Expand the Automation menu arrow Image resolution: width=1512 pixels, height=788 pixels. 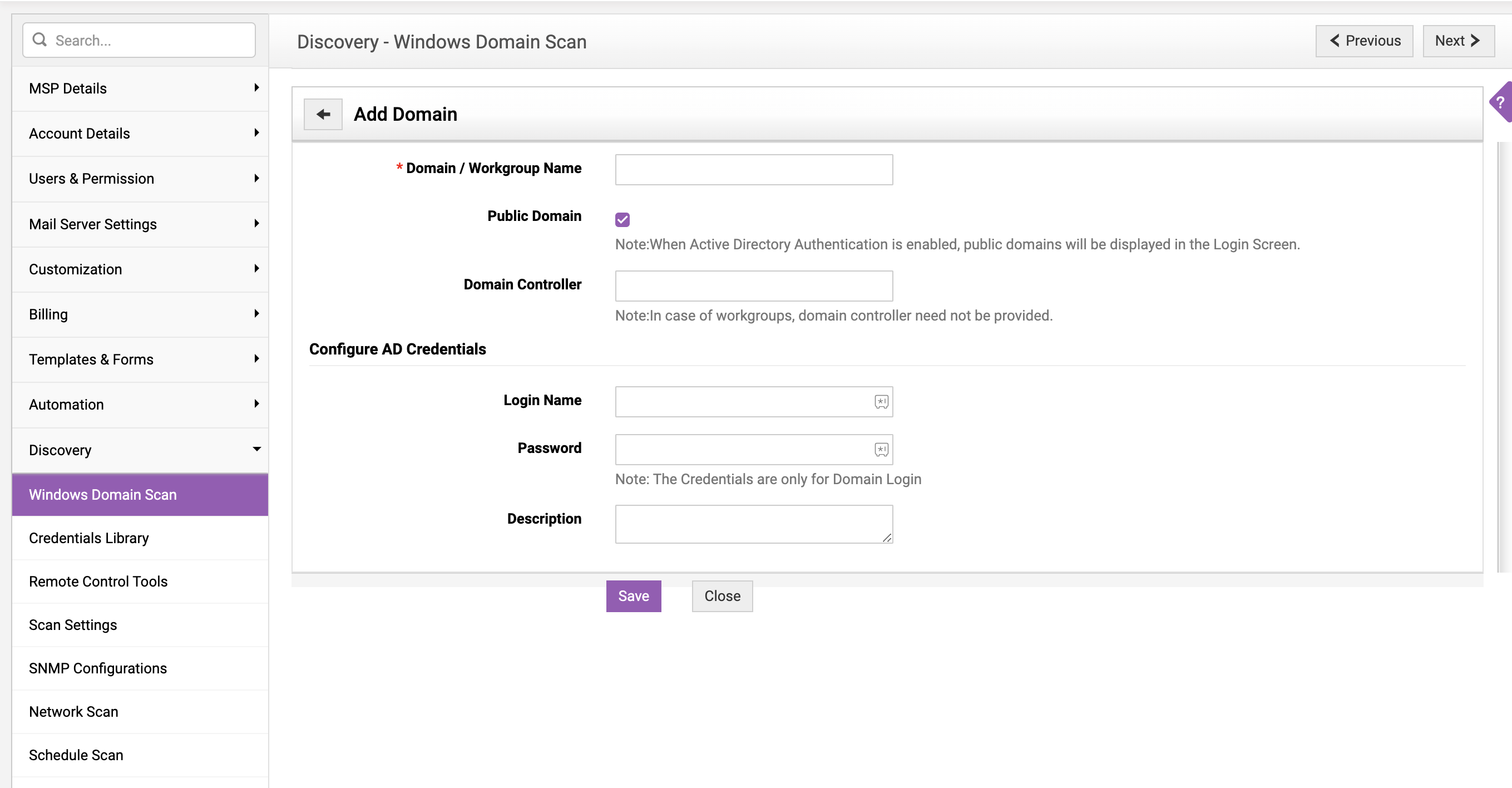click(x=256, y=404)
